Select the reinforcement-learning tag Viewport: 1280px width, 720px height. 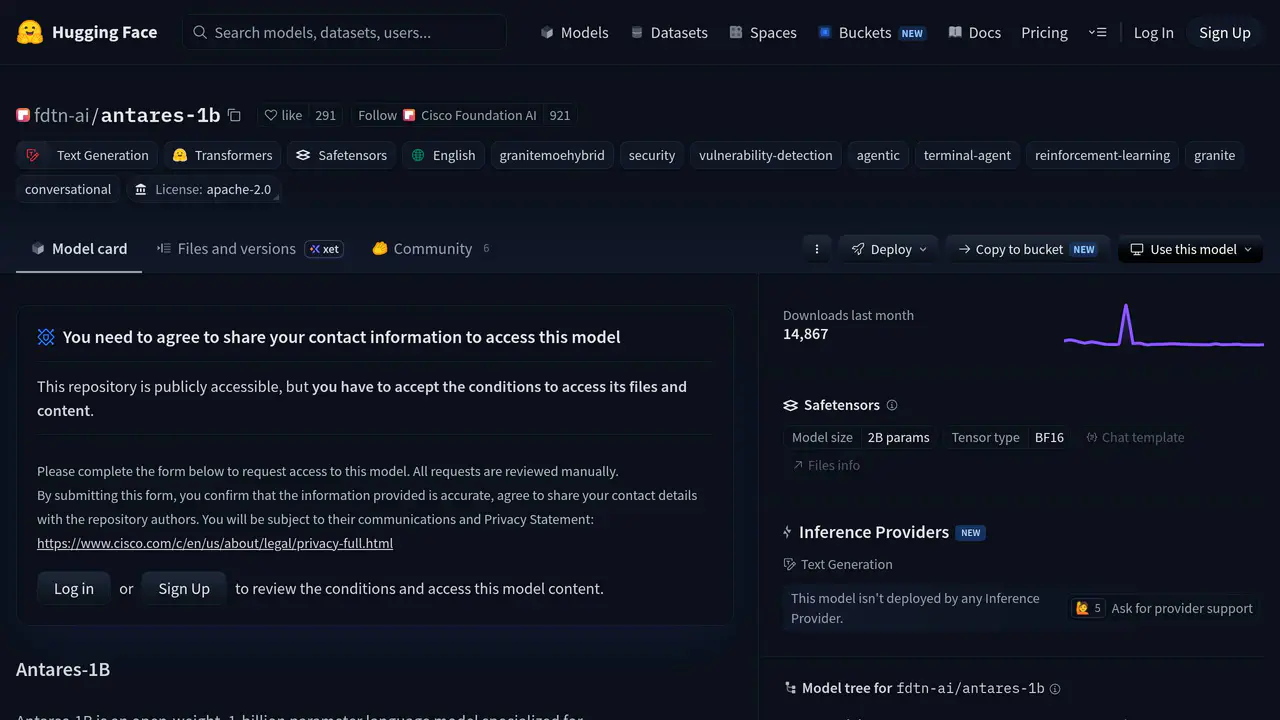(1102, 155)
